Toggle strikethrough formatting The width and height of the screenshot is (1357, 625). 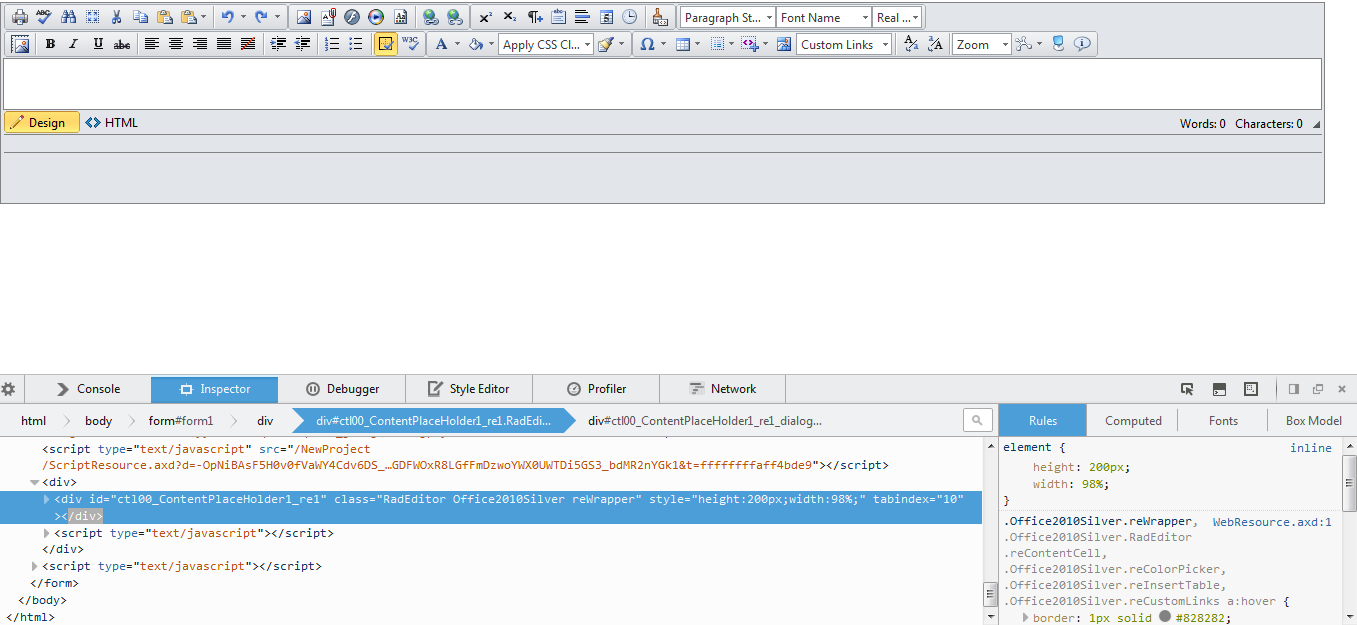click(122, 44)
